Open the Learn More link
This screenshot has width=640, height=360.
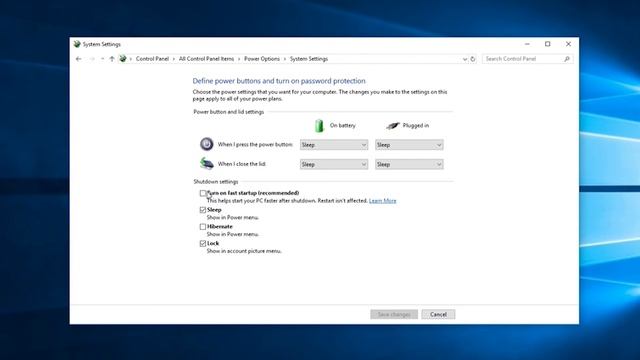(382, 201)
